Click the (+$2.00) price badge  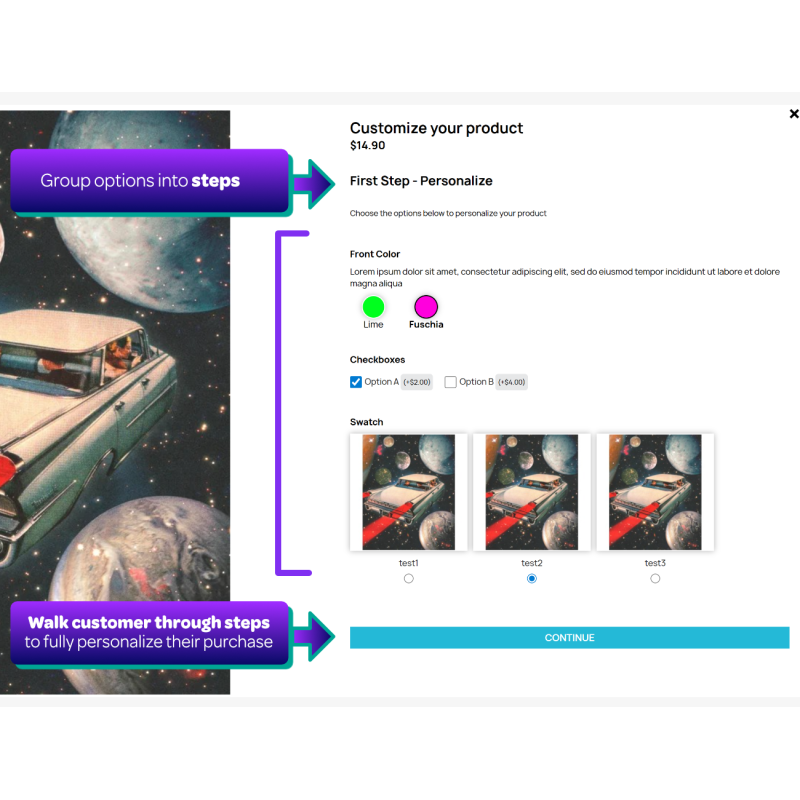(417, 382)
